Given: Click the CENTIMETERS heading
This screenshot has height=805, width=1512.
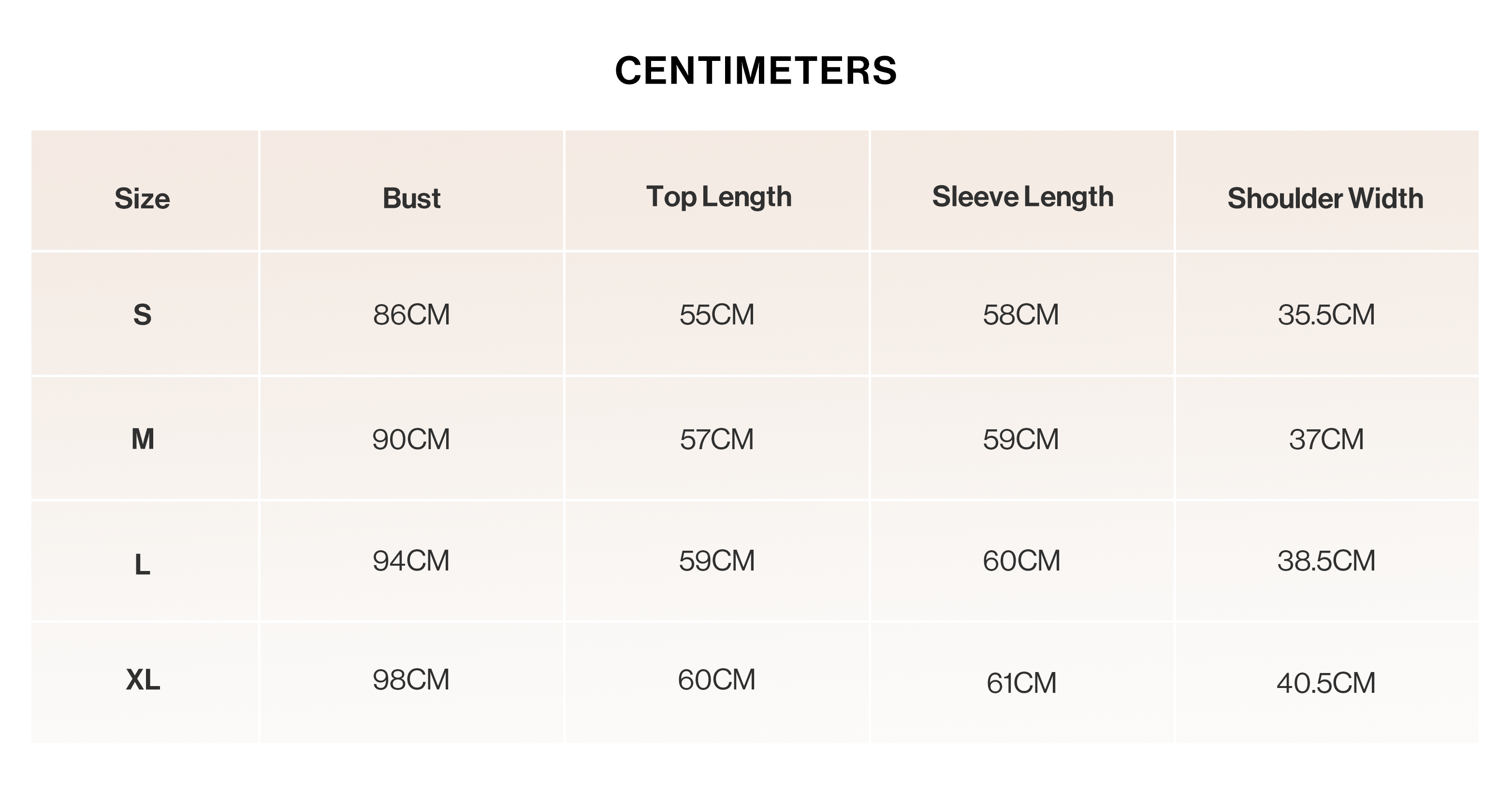Looking at the screenshot, I should point(756,71).
